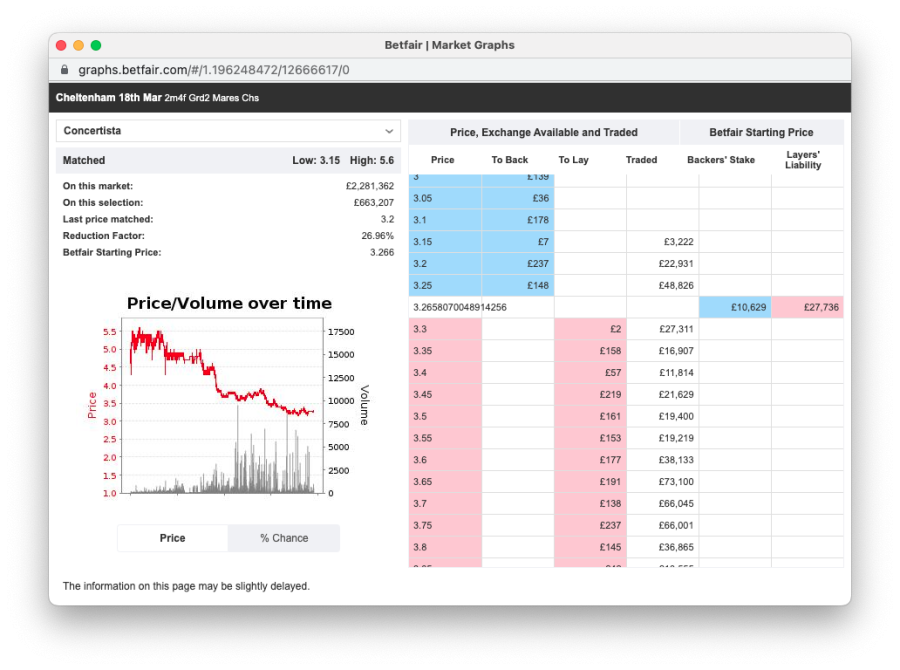The height and width of the screenshot is (670, 900).
Task: Click the Cheltenham 18th Mar market title
Action: pos(157,98)
